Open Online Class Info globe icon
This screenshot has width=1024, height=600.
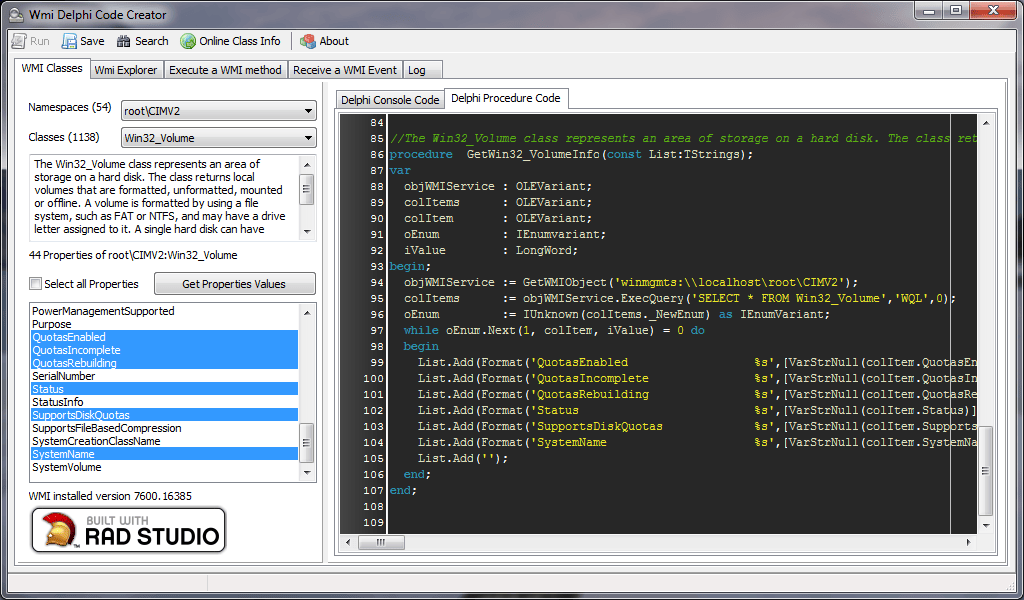pos(188,41)
